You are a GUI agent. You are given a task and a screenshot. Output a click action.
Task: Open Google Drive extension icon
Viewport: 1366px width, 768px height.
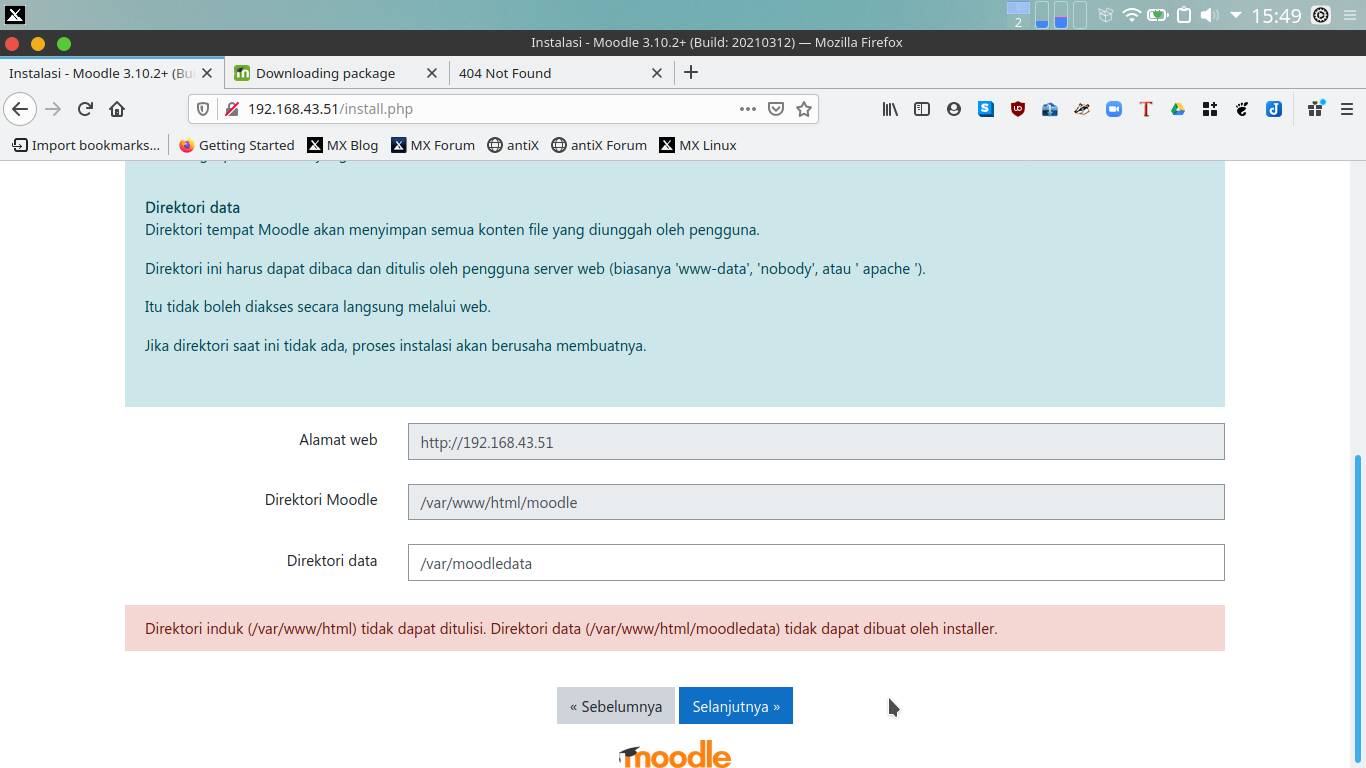point(1178,109)
